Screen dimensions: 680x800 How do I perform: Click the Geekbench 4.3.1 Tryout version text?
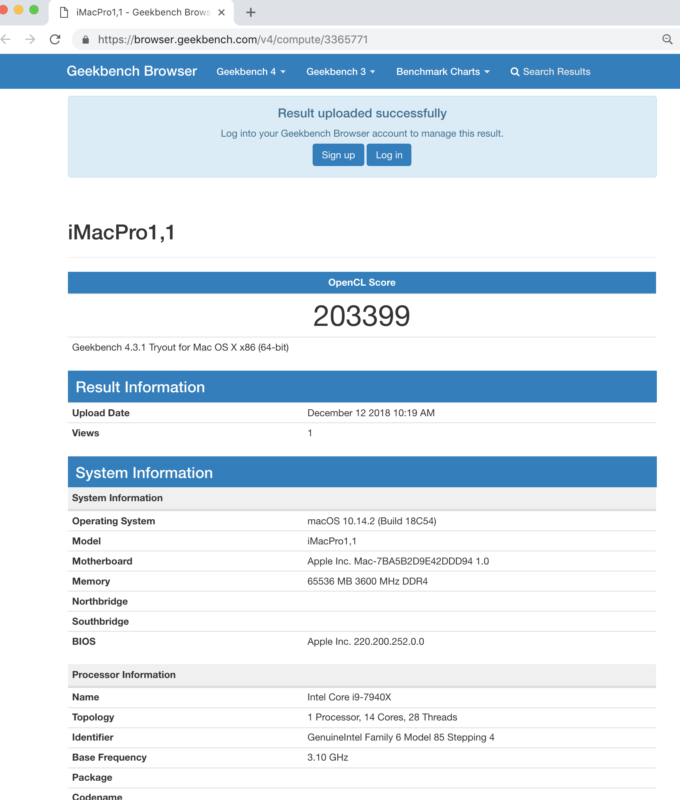pos(180,347)
